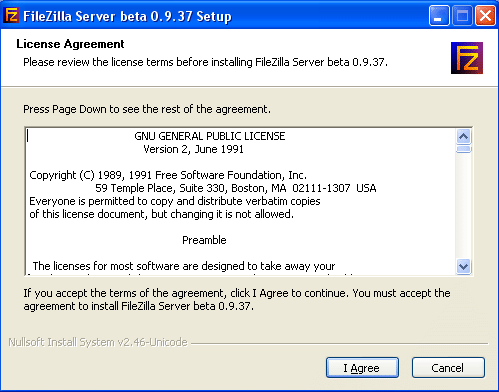Click the Version 2, June 1991 line
Screen dimensions: 499x392
pyautogui.click(x=193, y=149)
